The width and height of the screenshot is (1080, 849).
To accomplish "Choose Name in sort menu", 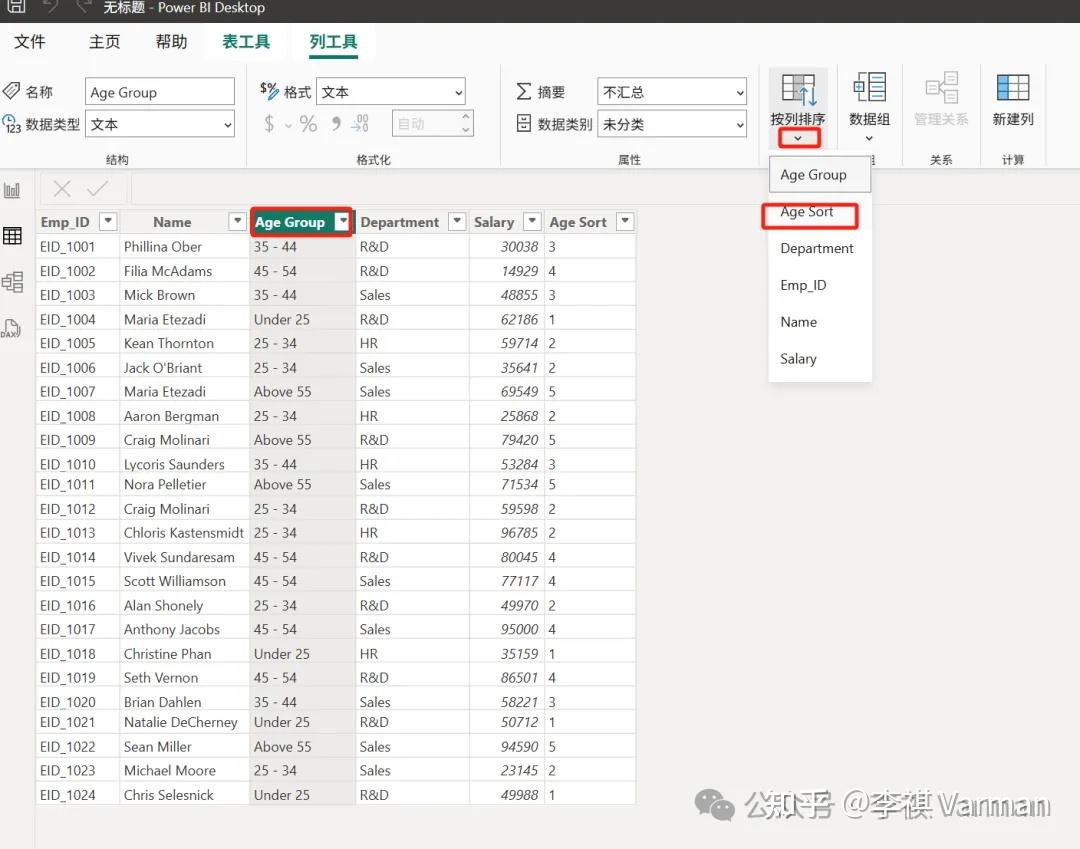I will pyautogui.click(x=820, y=322).
